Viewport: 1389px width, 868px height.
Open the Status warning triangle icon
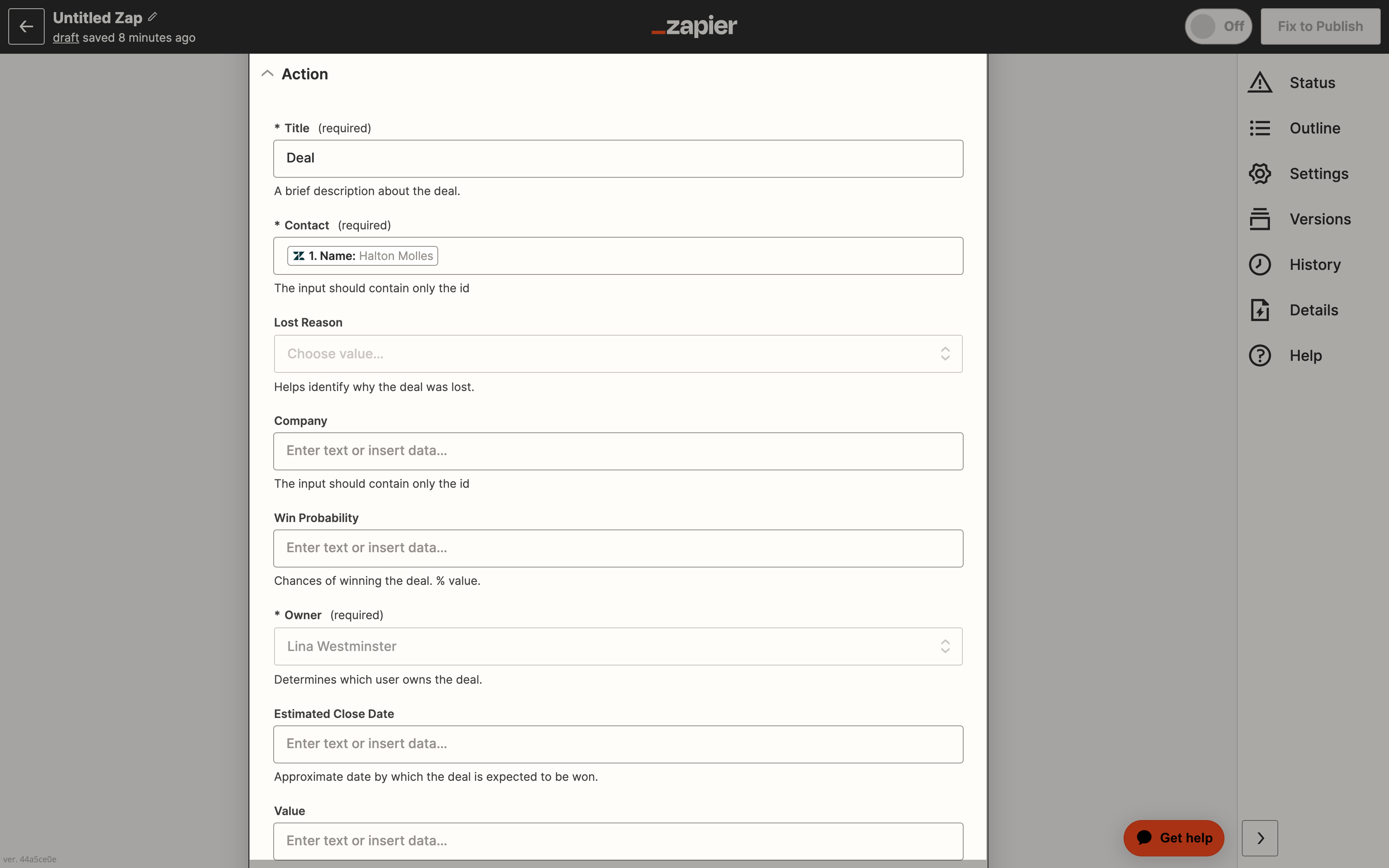pyautogui.click(x=1260, y=83)
